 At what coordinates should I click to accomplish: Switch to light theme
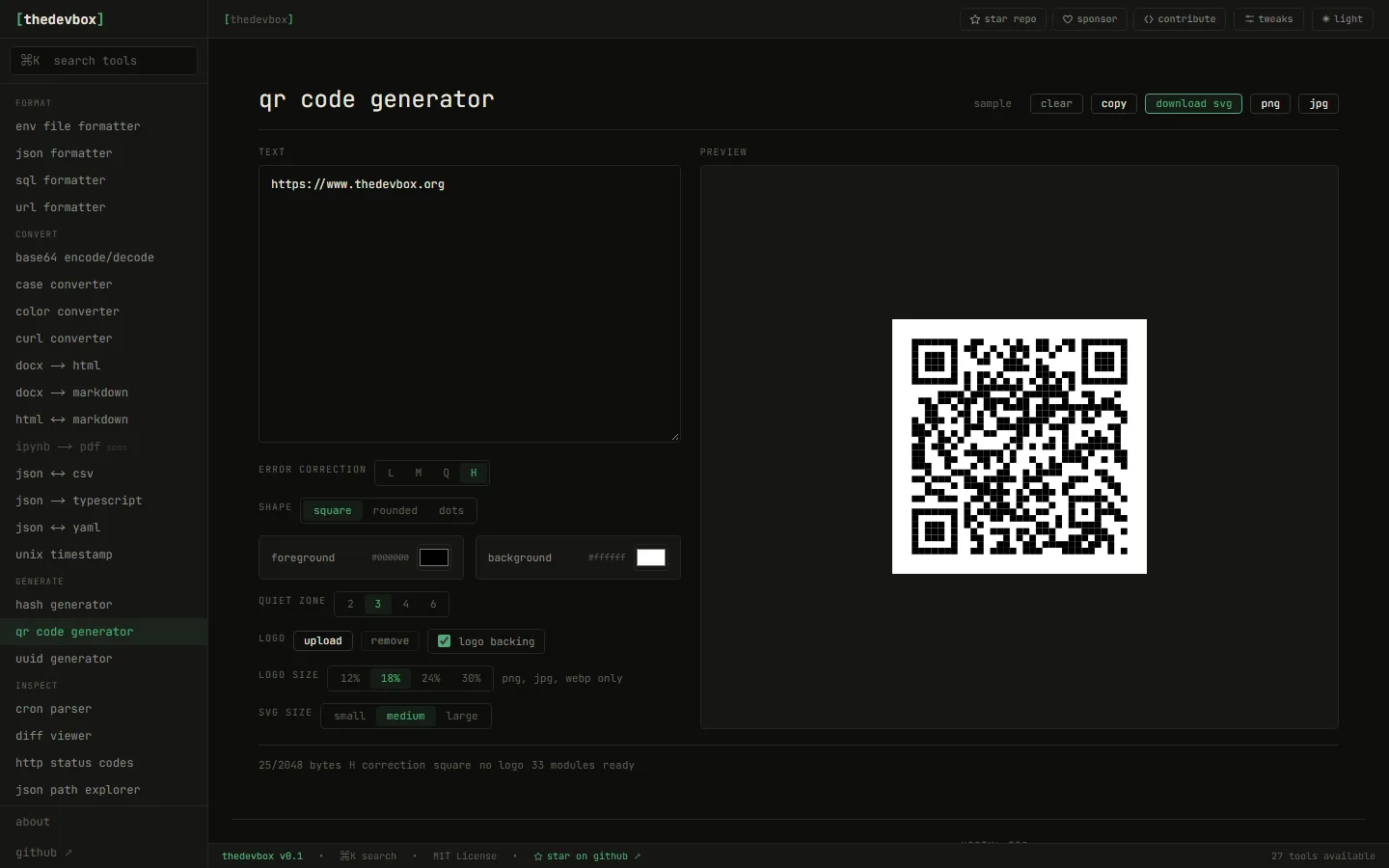point(1342,19)
